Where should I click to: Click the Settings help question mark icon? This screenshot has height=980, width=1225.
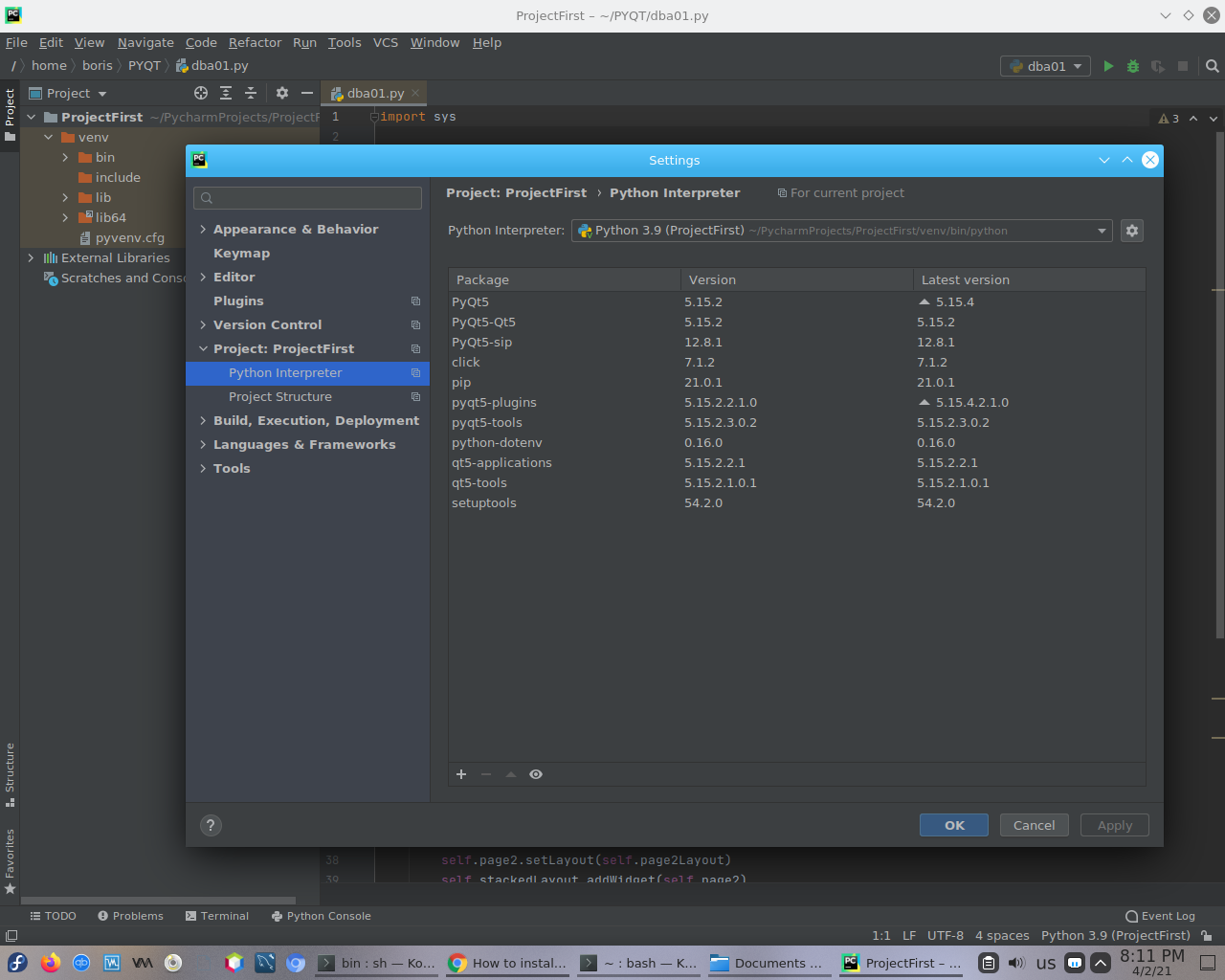(x=211, y=825)
